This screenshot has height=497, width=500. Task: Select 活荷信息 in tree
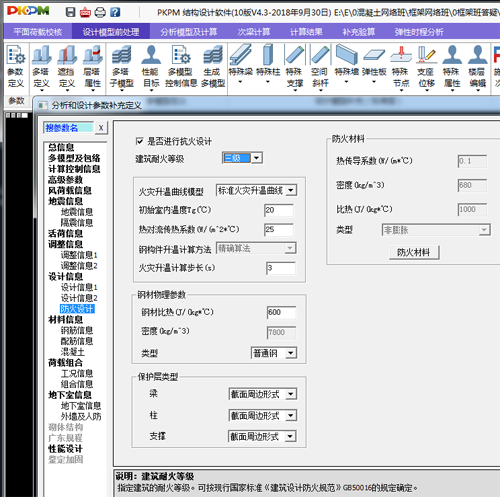coord(65,233)
